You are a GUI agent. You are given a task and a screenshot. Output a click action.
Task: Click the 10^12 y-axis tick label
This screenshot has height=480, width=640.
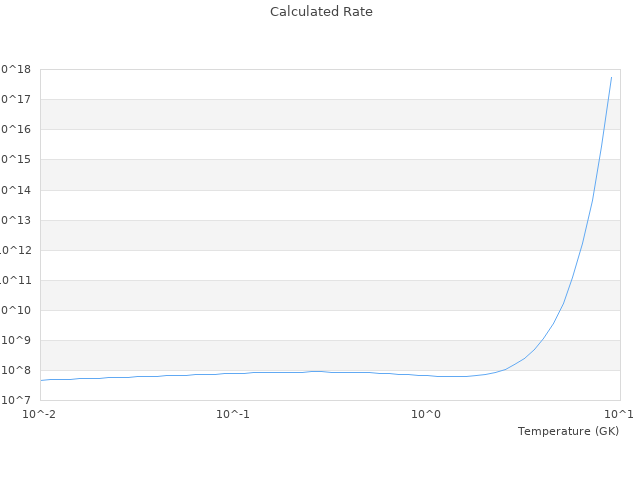coord(16,250)
